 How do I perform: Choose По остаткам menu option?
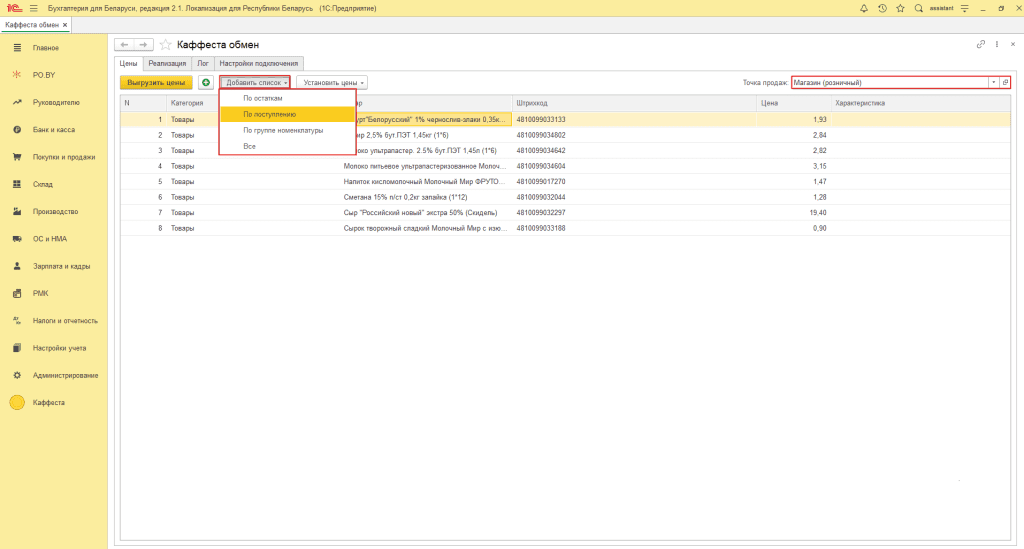[x=287, y=98]
